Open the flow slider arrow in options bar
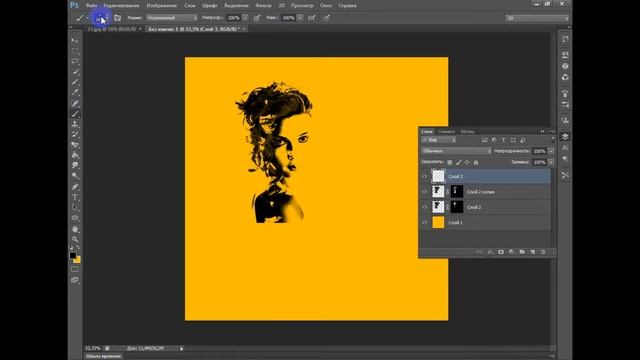640x360 pixels. pyautogui.click(x=300, y=18)
